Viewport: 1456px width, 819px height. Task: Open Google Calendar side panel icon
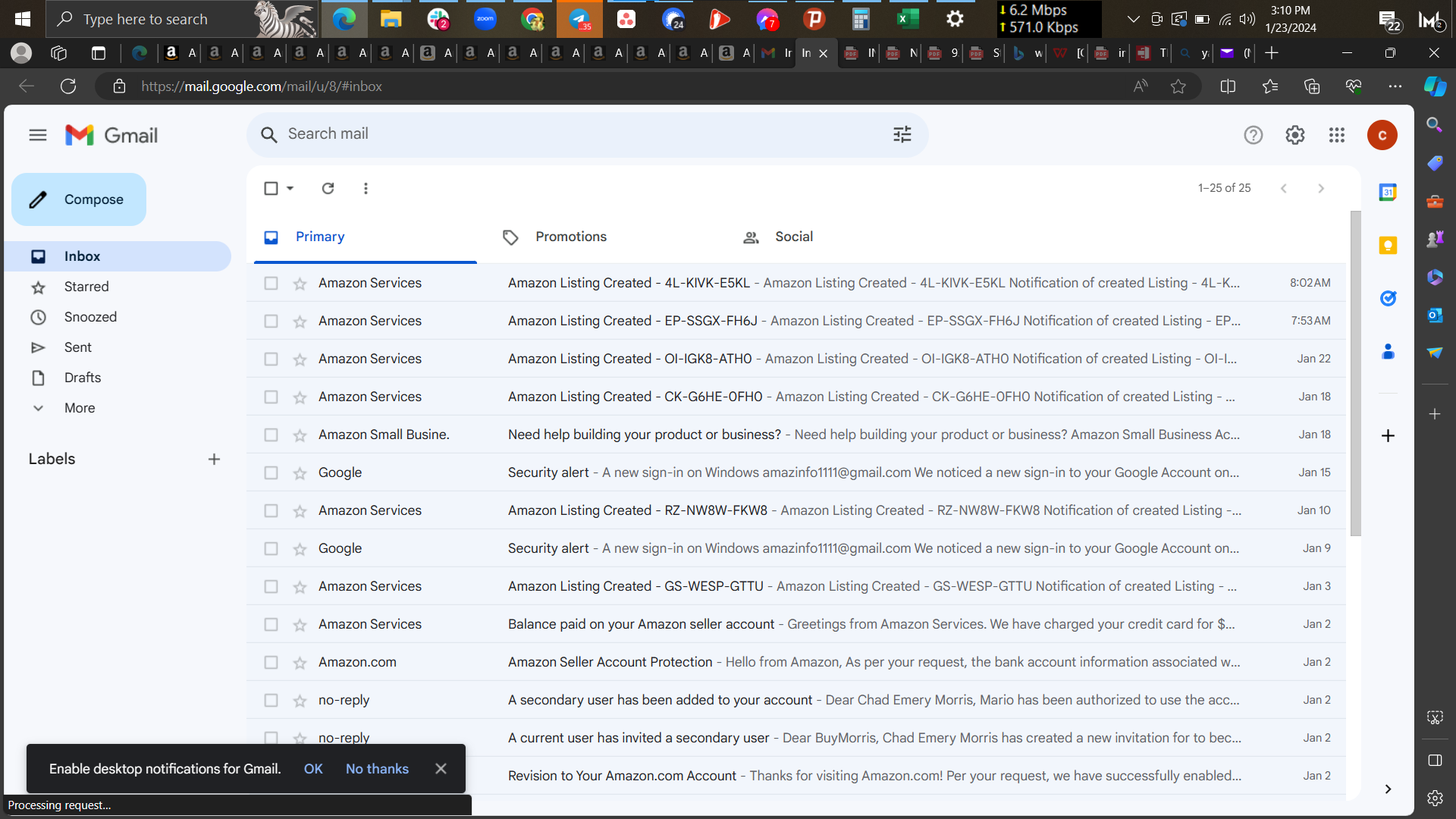pos(1388,193)
